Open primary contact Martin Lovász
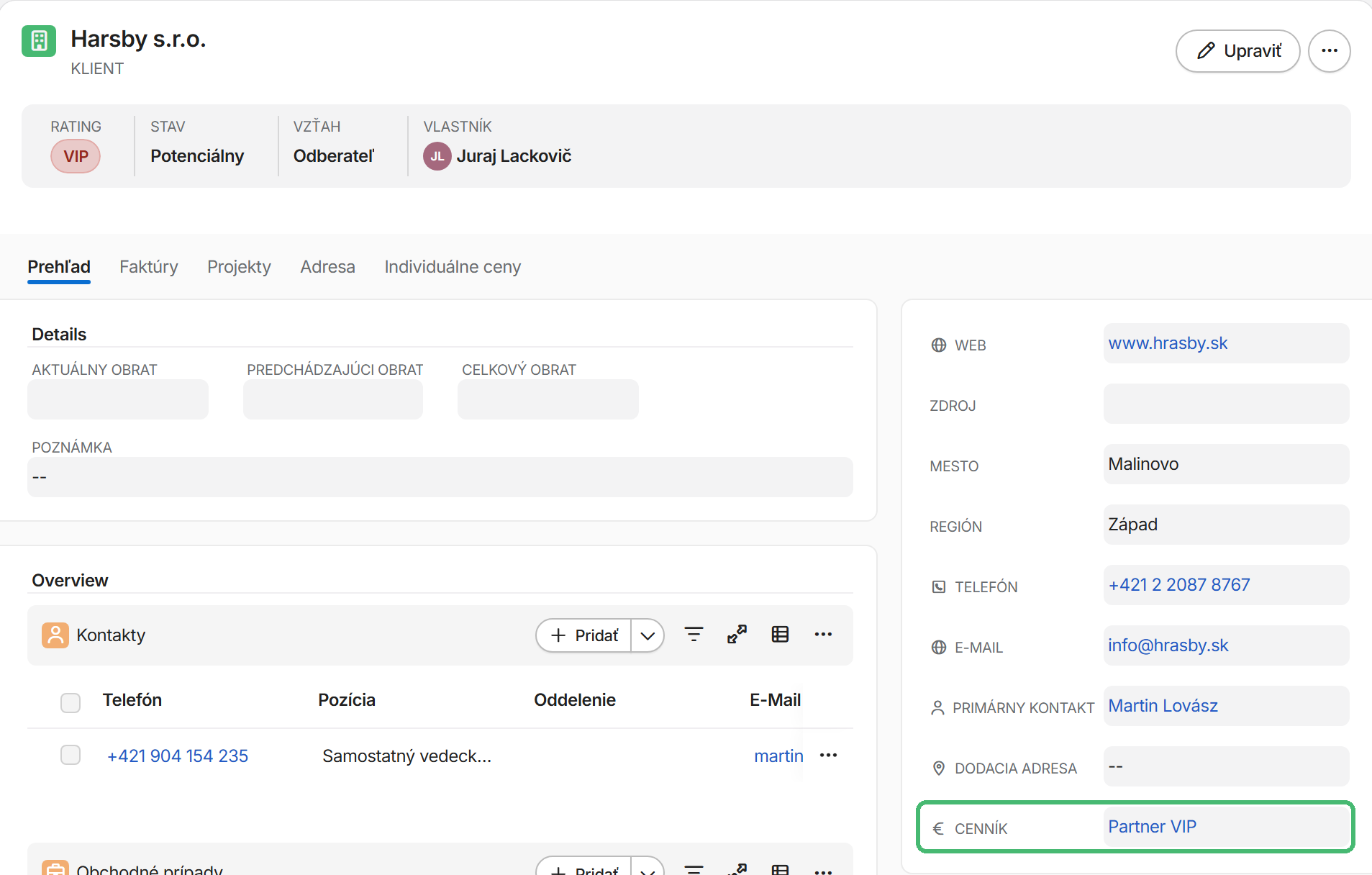This screenshot has width=1372, height=875. click(1163, 706)
